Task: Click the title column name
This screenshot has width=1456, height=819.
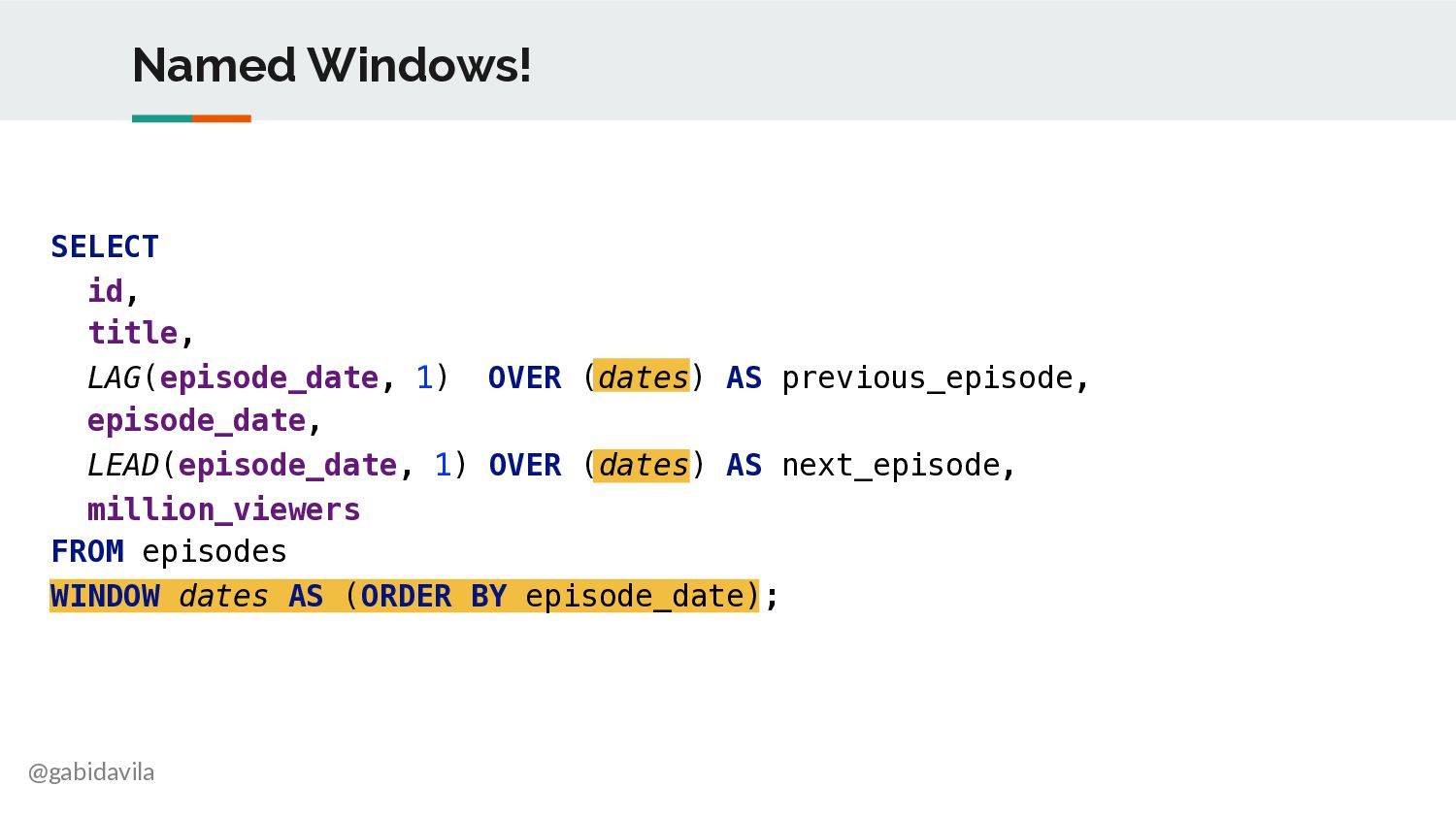Action: click(133, 333)
